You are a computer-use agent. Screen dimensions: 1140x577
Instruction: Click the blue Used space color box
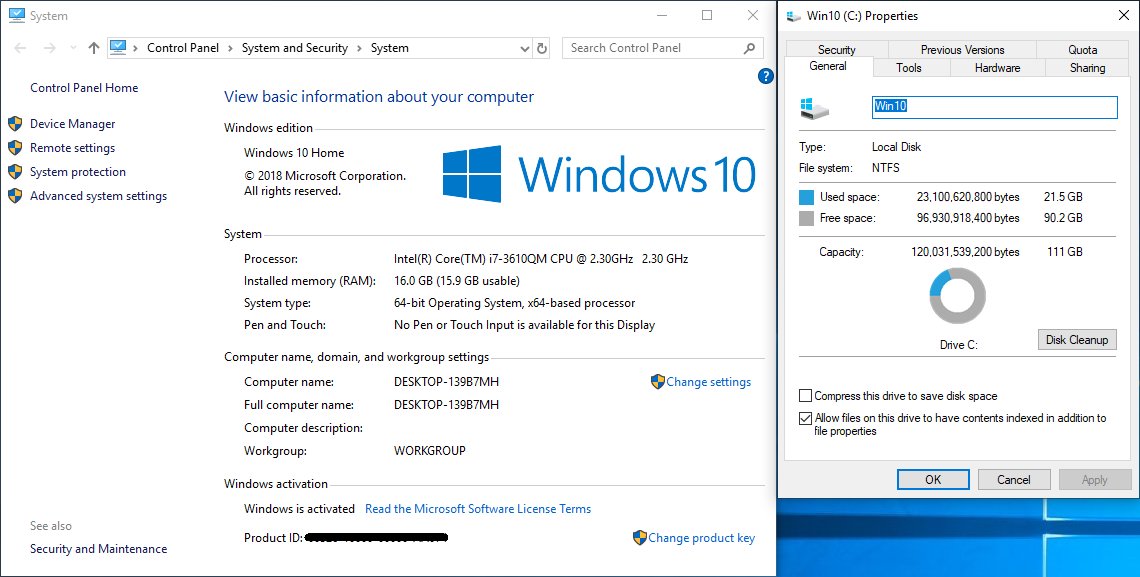pyautogui.click(x=806, y=197)
